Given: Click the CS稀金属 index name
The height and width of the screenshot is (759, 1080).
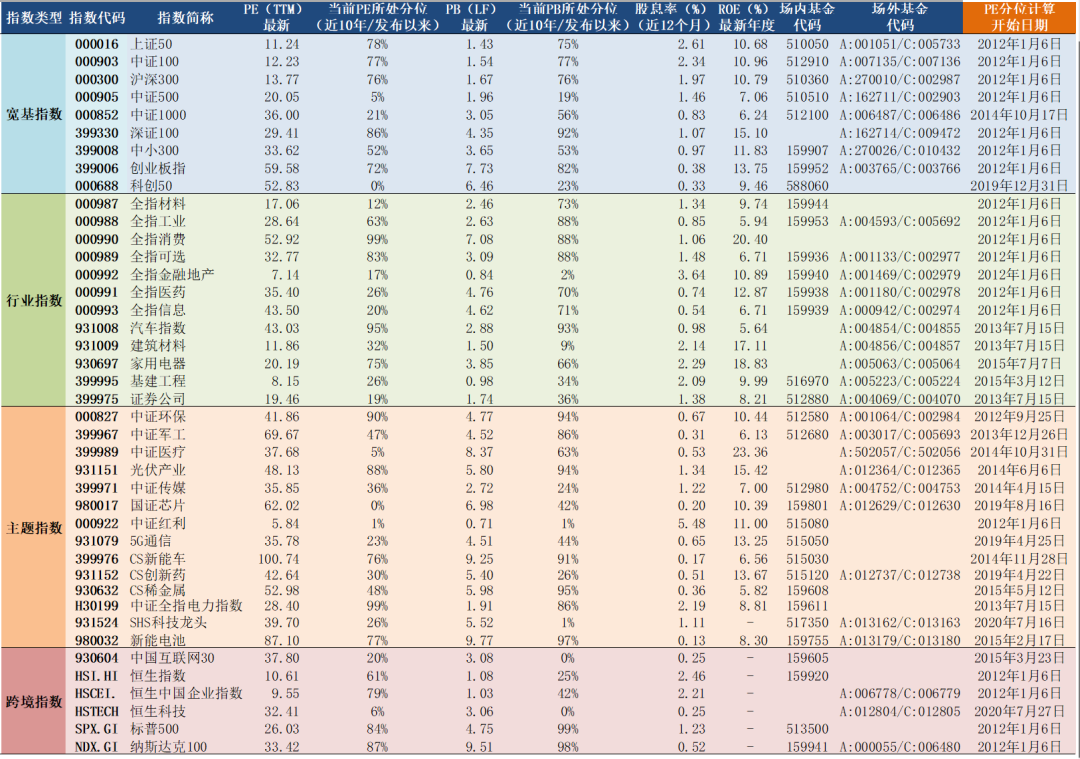Looking at the screenshot, I should pos(158,590).
